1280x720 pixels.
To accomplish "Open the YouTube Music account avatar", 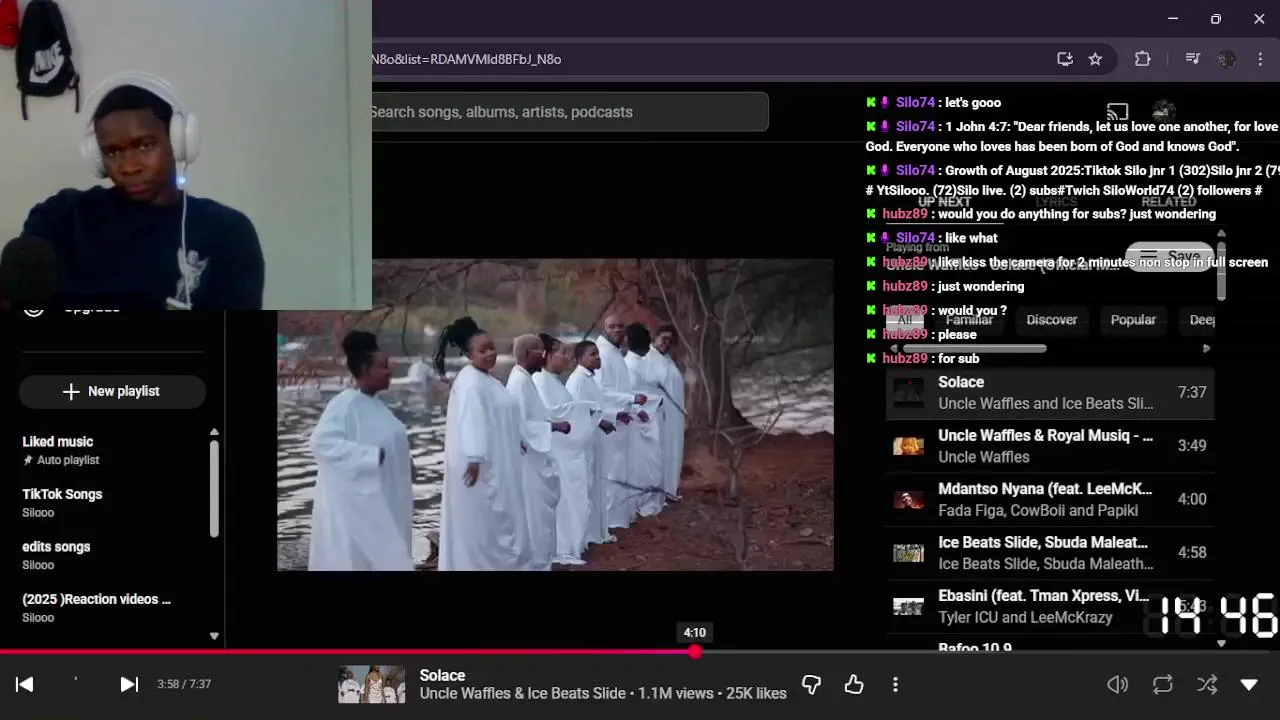I will point(1163,111).
